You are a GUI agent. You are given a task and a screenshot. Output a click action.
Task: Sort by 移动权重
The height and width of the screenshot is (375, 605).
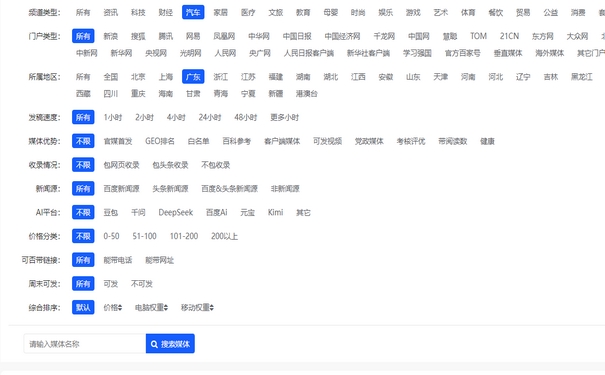coord(197,307)
